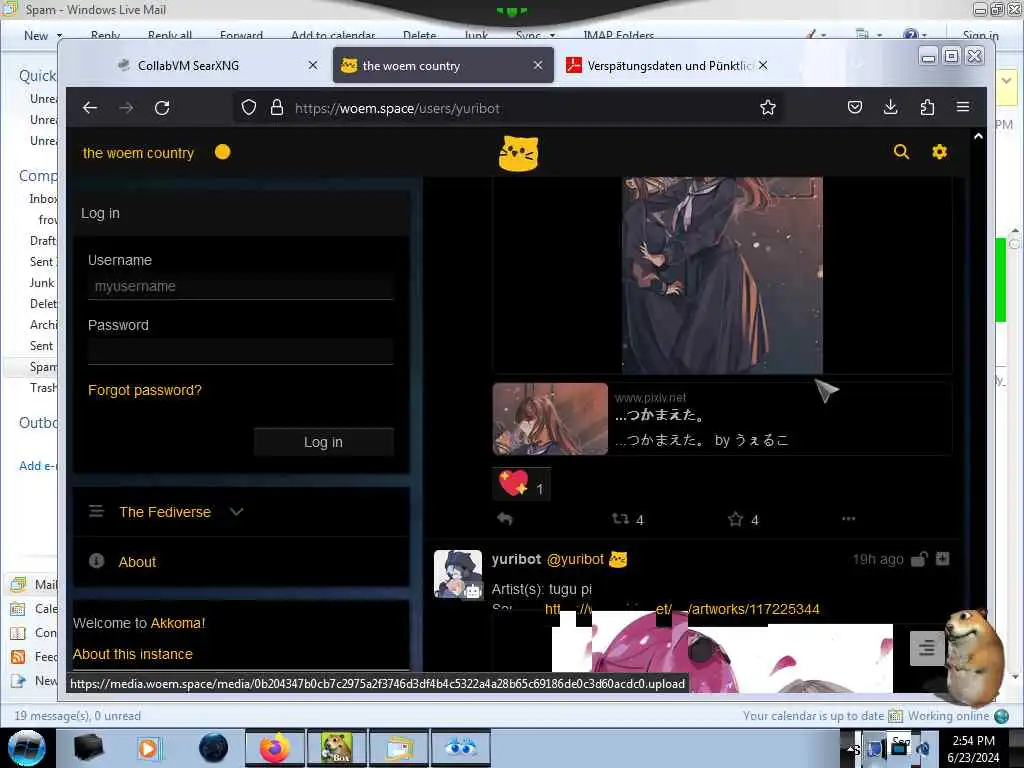Open help dropdown in Live Mail
Image resolution: width=1024 pixels, height=768 pixels.
[x=924, y=35]
